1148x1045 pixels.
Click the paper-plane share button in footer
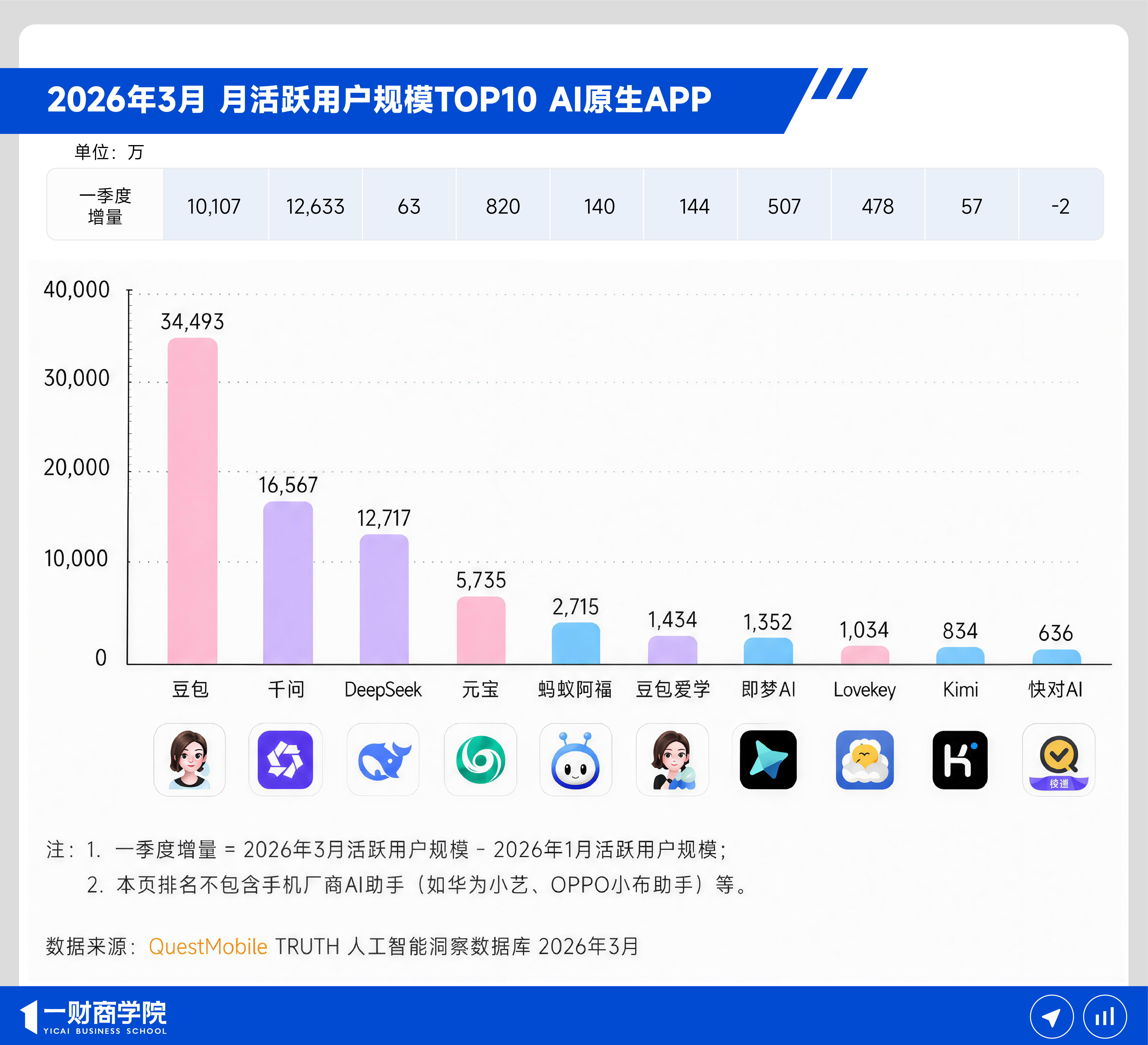[x=1051, y=1016]
